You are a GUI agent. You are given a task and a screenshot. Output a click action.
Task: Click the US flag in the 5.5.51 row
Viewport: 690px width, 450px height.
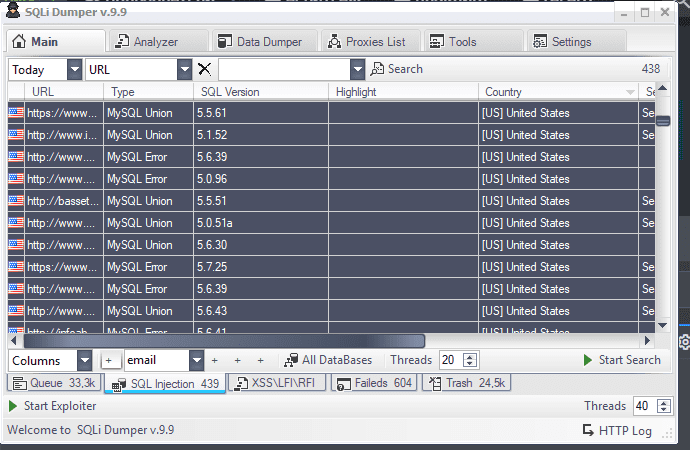pyautogui.click(x=16, y=201)
